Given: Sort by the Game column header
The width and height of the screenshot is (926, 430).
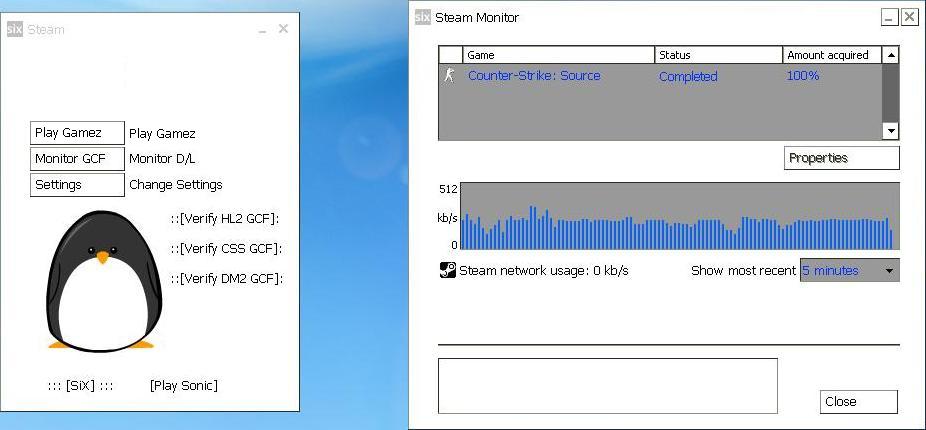Looking at the screenshot, I should (x=559, y=55).
